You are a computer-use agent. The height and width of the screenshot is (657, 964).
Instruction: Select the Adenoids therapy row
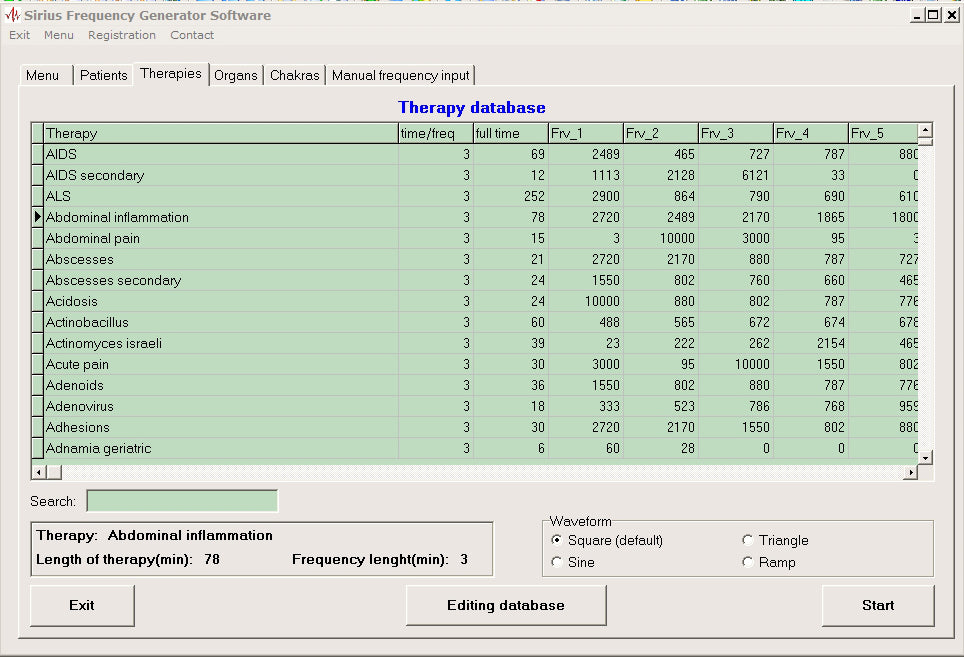point(475,385)
